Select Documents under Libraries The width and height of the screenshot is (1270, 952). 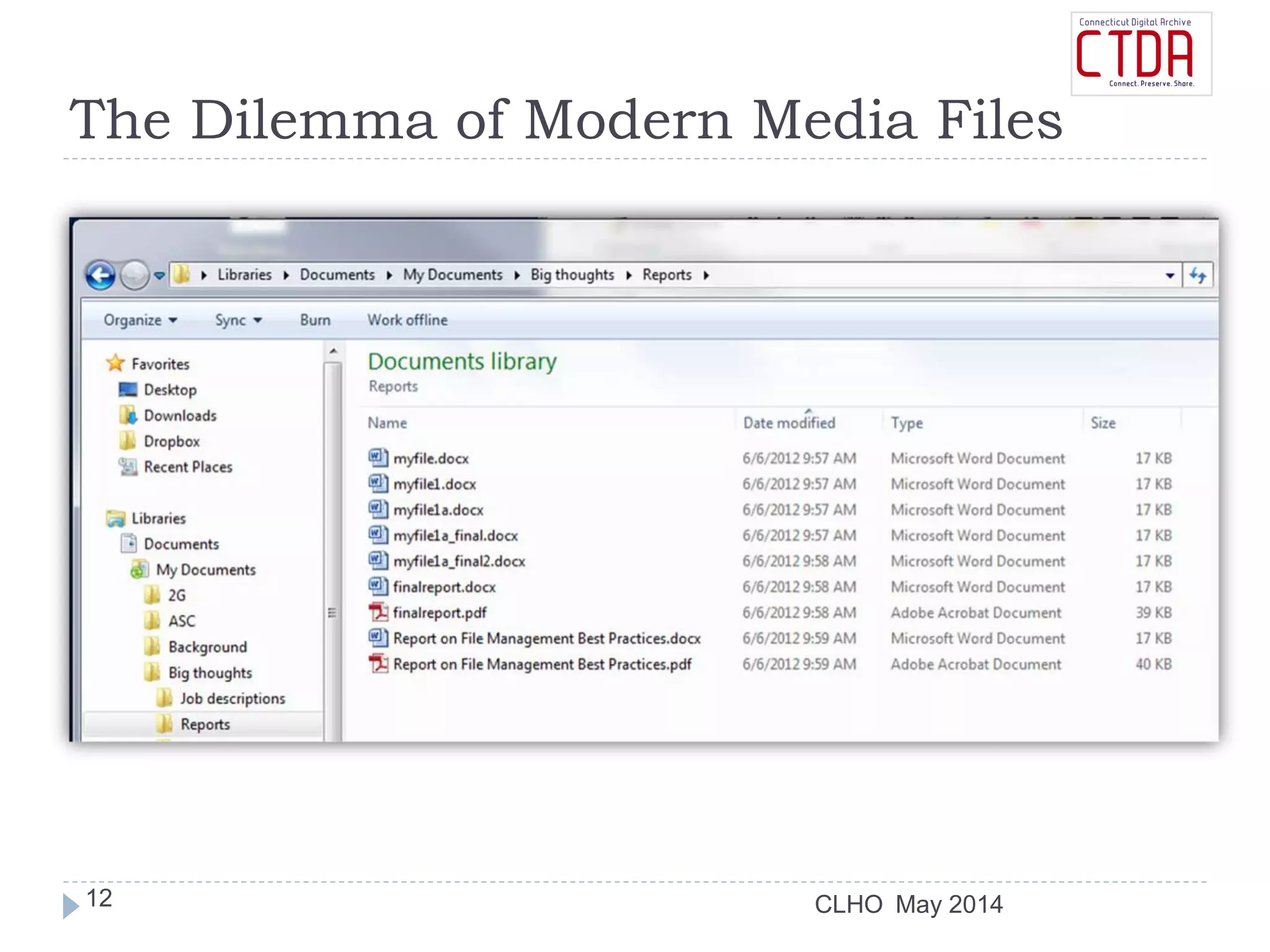[x=181, y=544]
